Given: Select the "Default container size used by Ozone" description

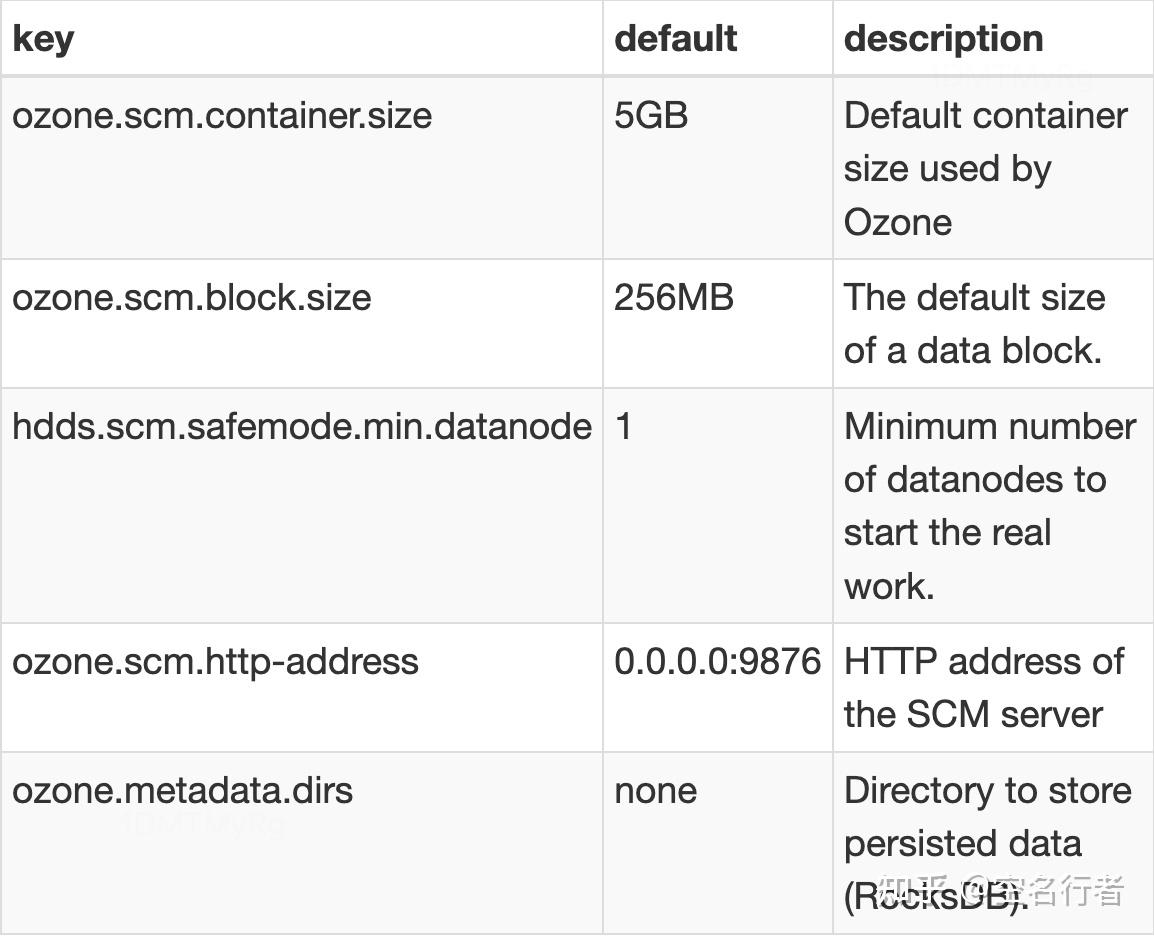Looking at the screenshot, I should tap(985, 168).
